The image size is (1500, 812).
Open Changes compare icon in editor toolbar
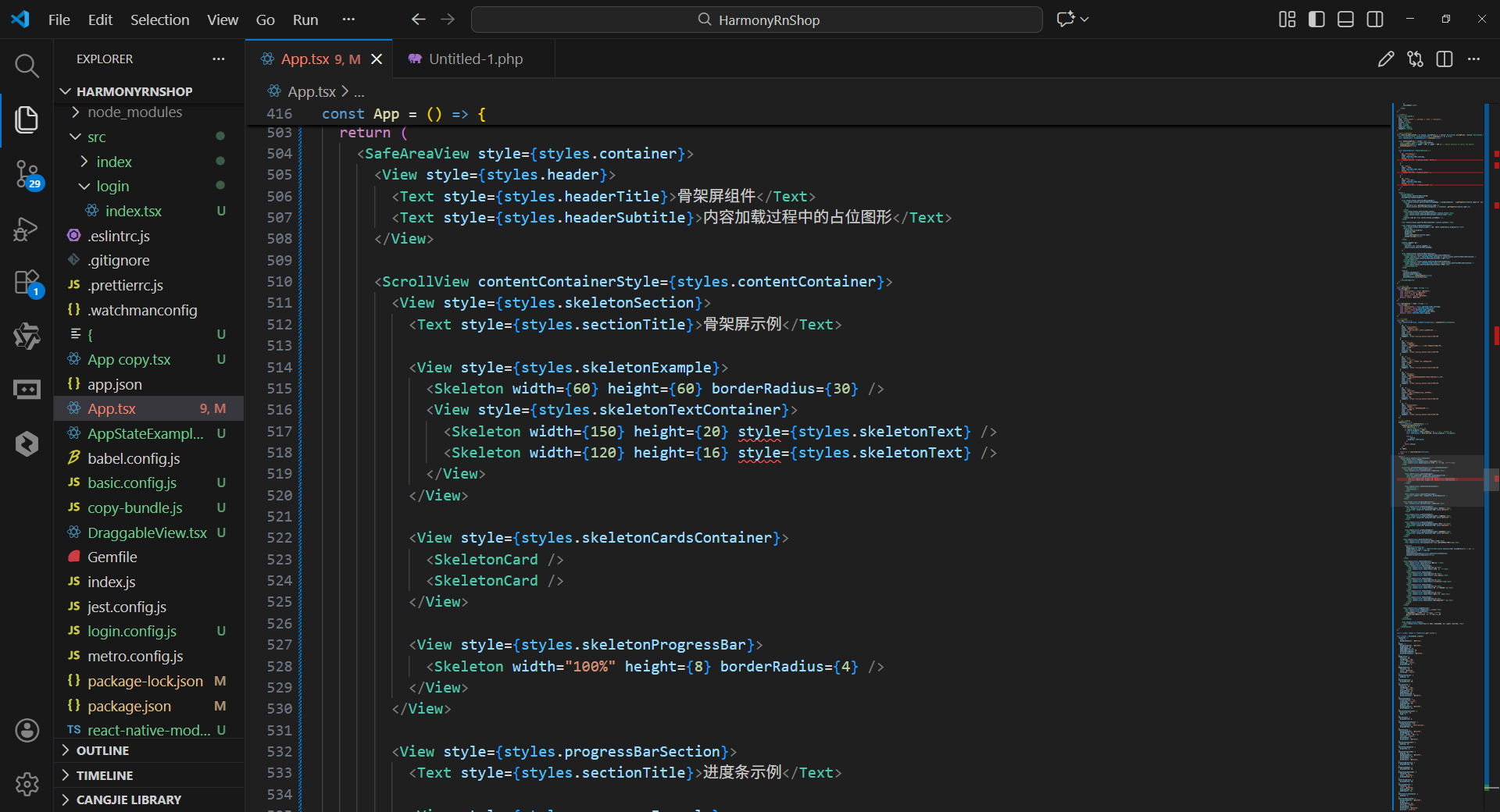[x=1415, y=59]
